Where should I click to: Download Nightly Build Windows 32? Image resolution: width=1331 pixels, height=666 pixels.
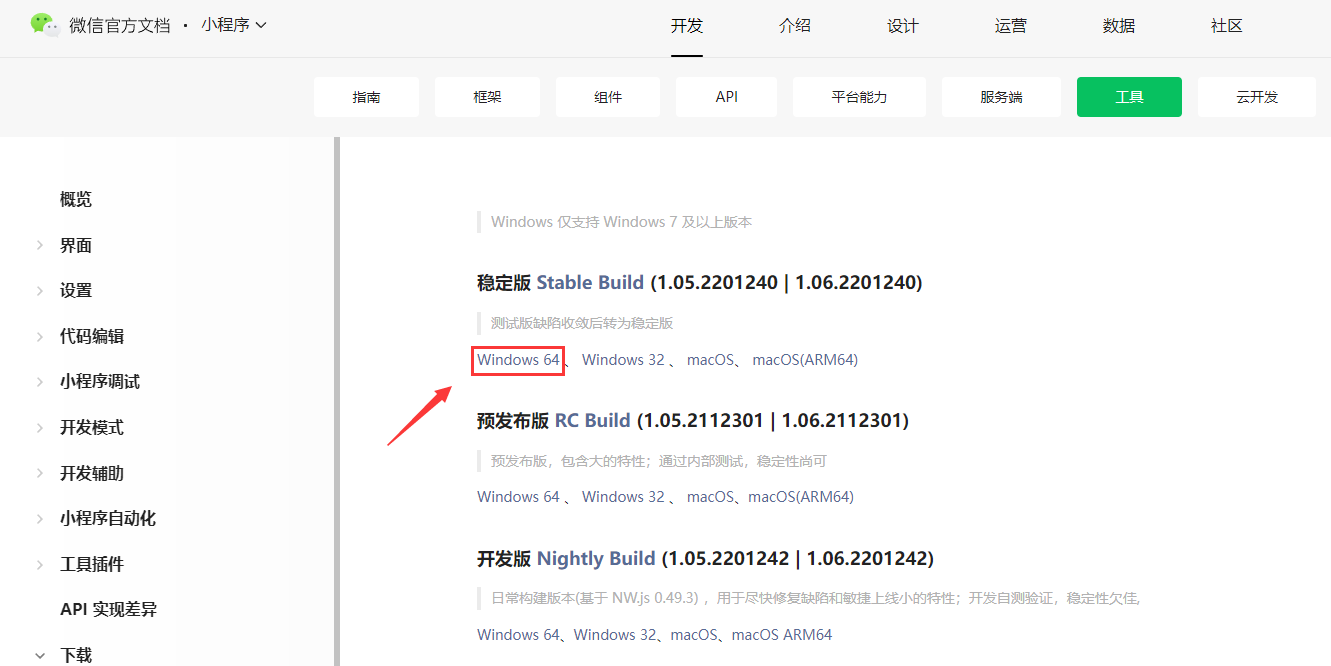coord(615,634)
